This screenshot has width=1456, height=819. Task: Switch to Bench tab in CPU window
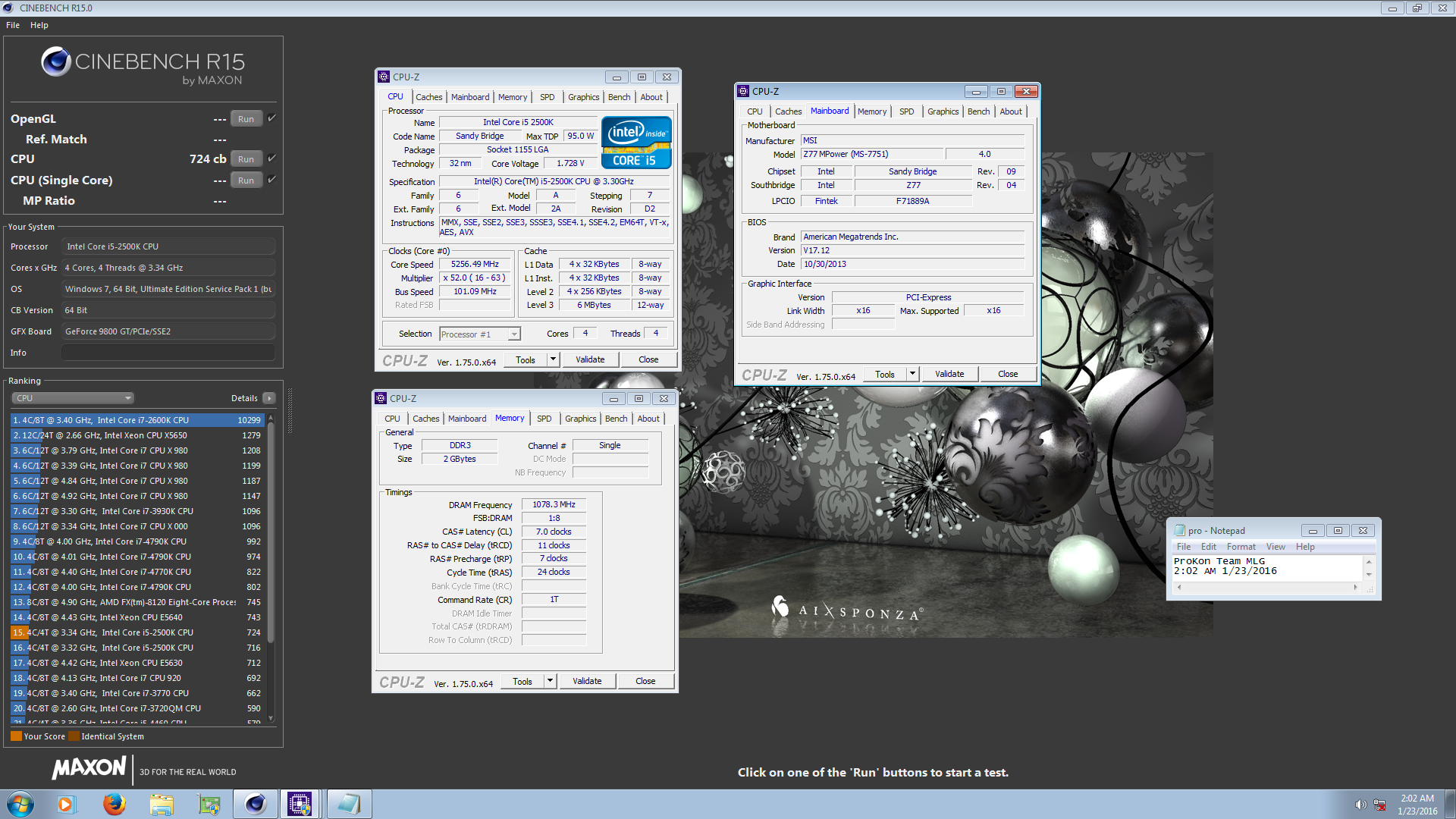619,97
